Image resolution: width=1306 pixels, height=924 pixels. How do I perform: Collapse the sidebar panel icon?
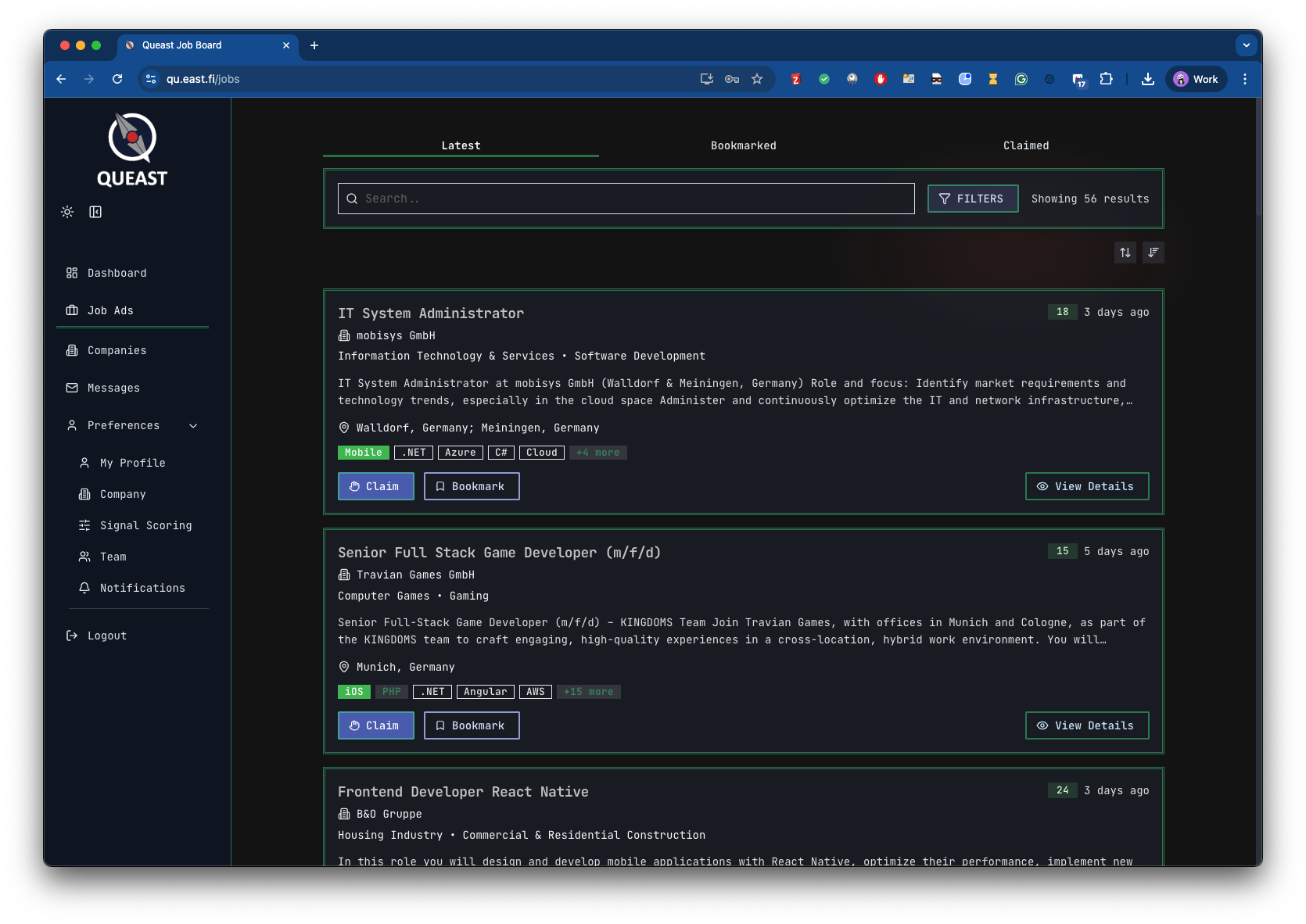click(x=95, y=211)
